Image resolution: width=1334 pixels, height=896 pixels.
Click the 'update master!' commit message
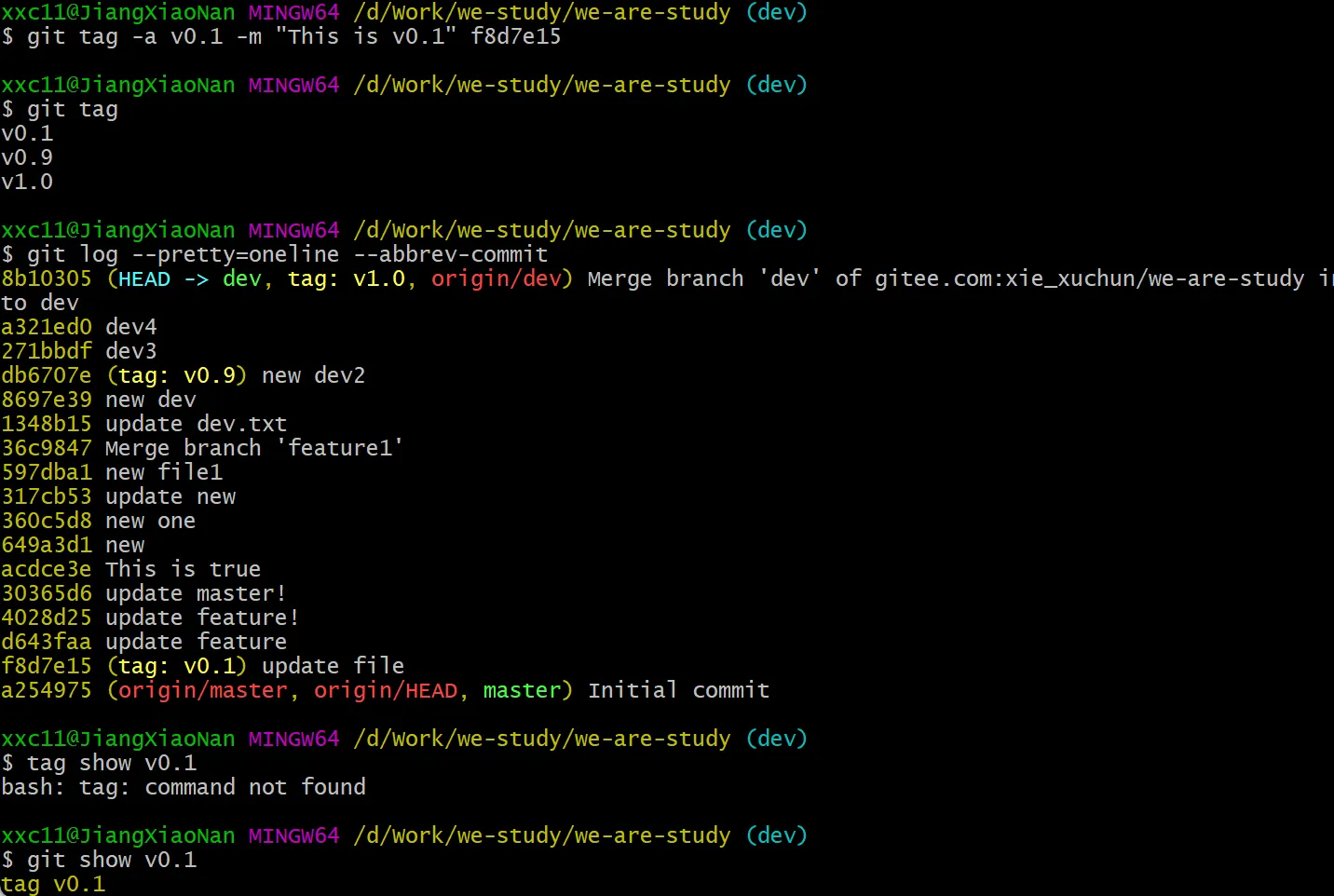tap(196, 593)
